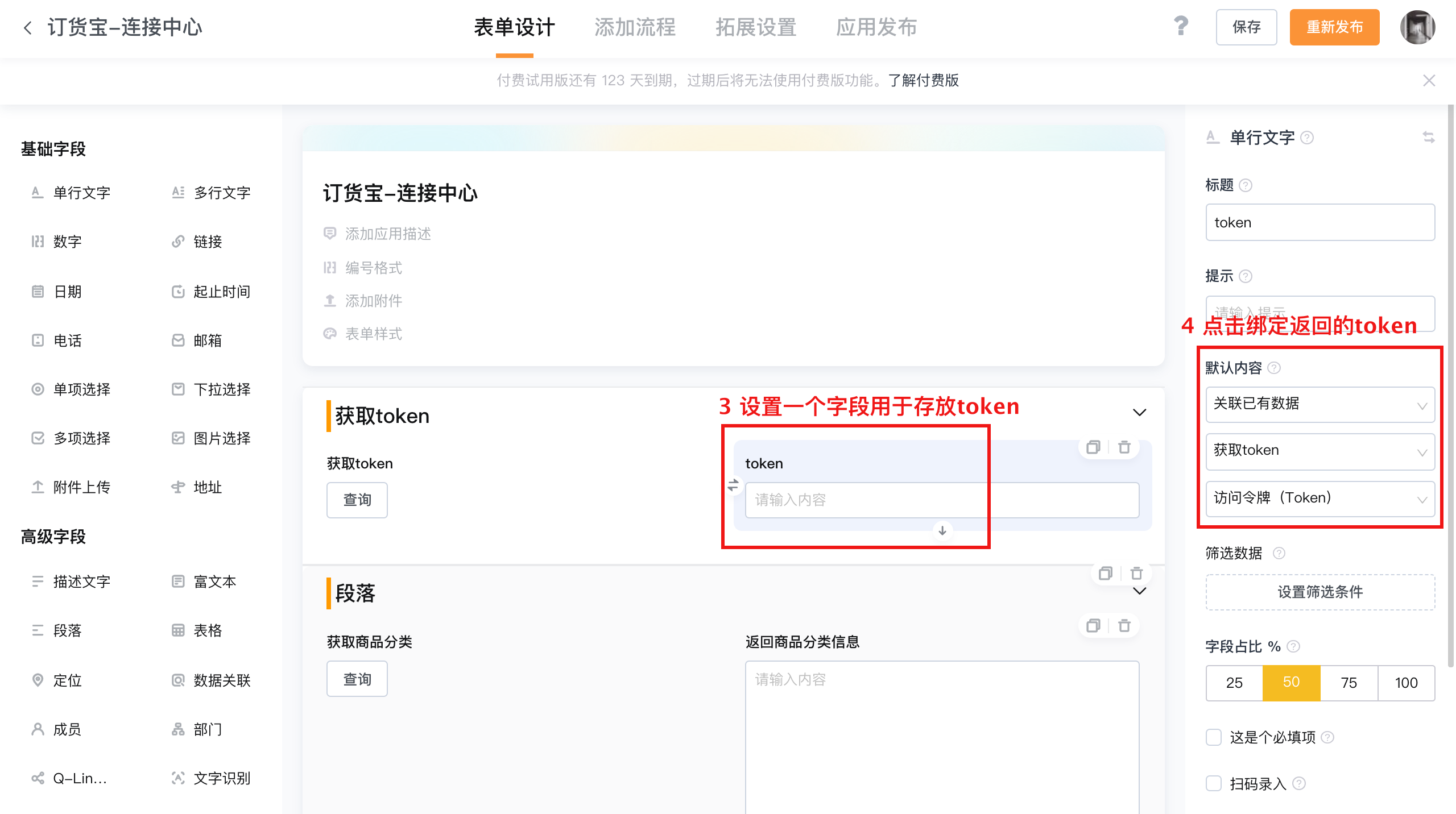Add a 成员 advanced field
Image resolution: width=1456 pixels, height=814 pixels.
57,729
